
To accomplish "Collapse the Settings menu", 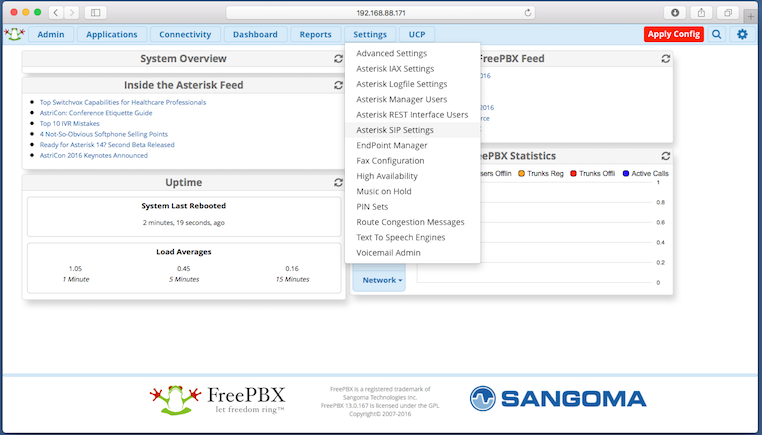I will pos(370,35).
